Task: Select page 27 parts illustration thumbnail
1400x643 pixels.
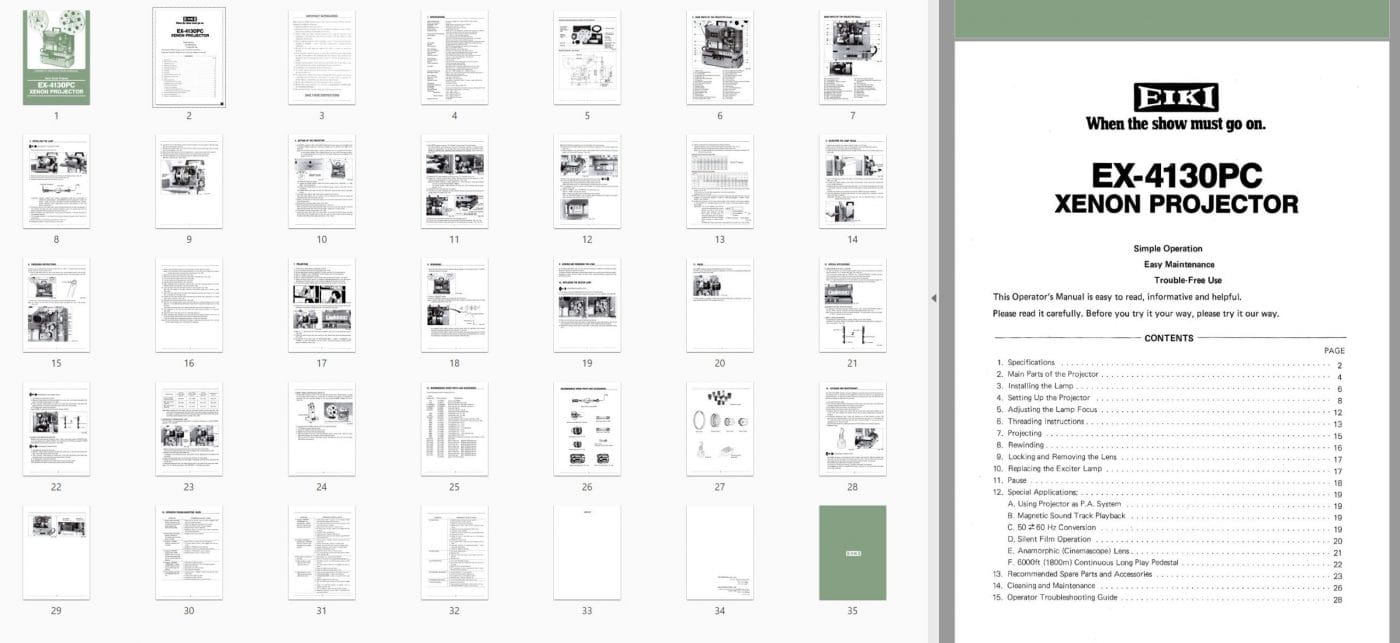Action: coord(719,428)
